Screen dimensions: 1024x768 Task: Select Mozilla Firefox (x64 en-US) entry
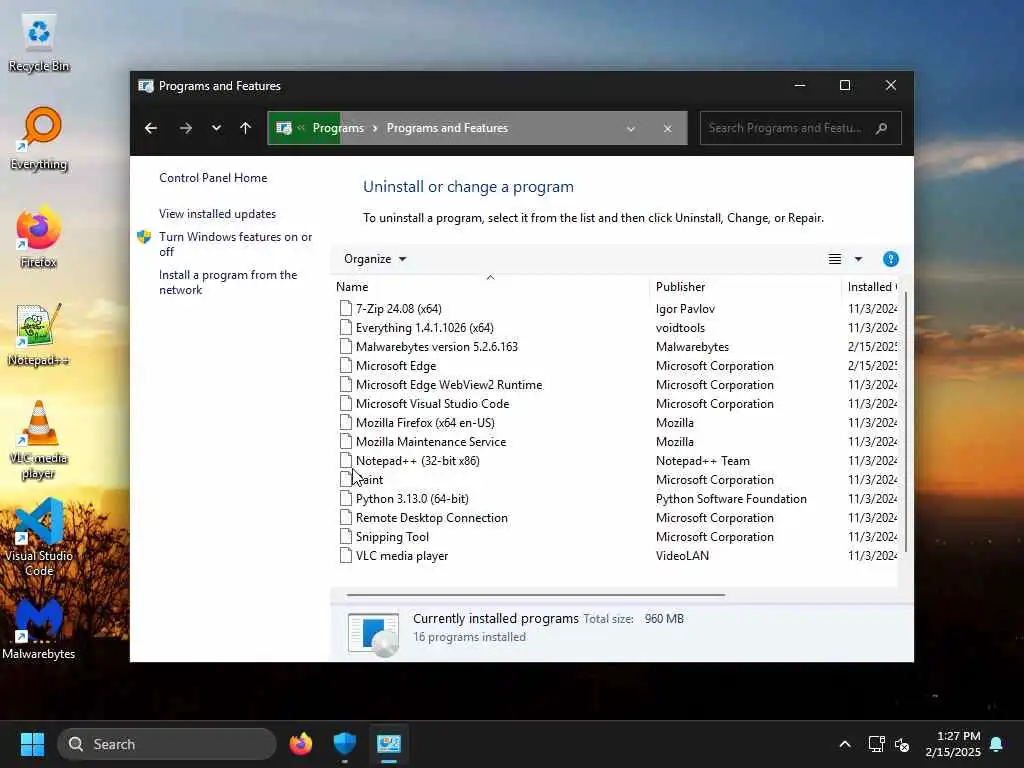click(617, 423)
